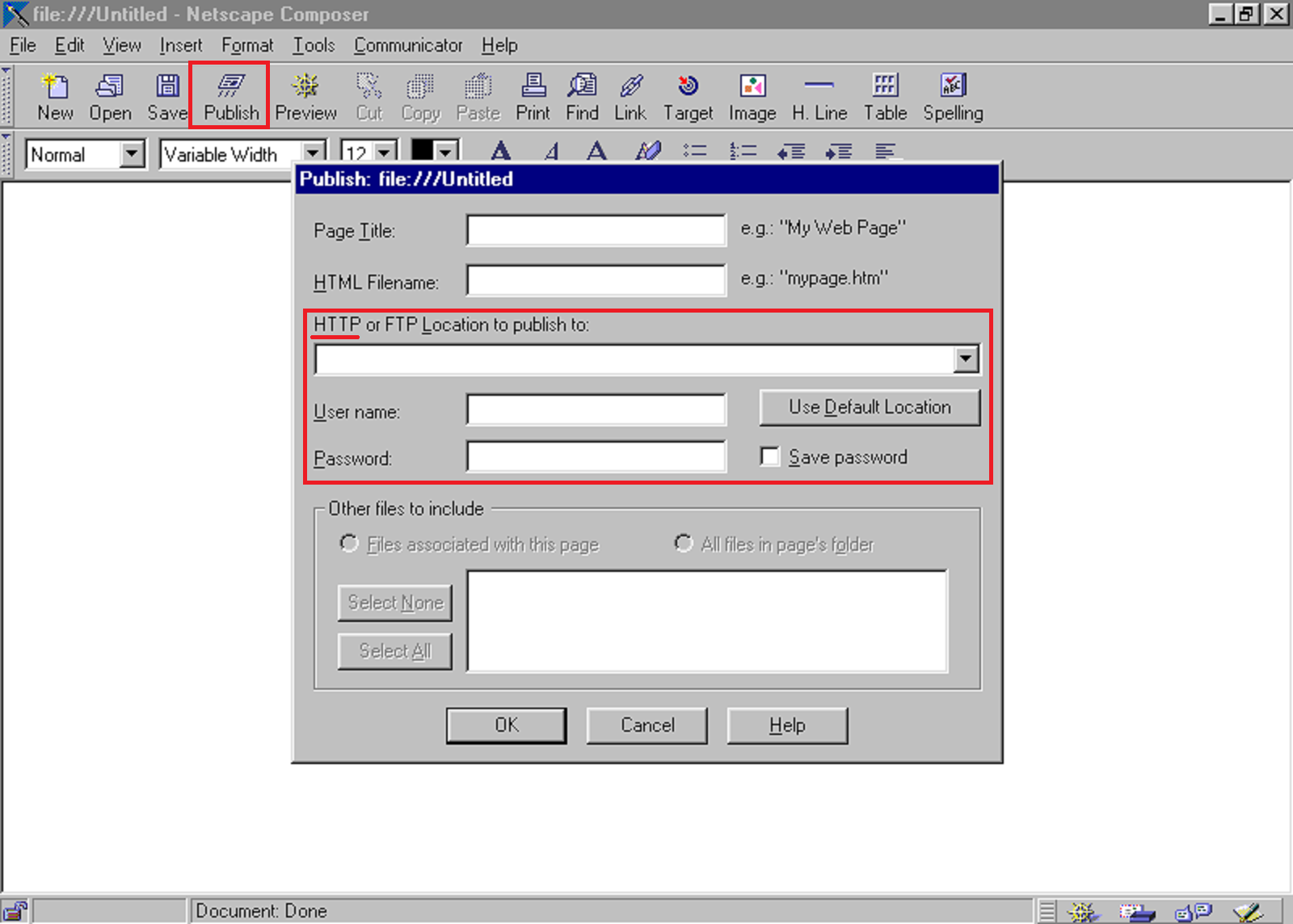Screen dimensions: 1293x924
Task: Insert a table with Table icon
Action: coord(885,95)
